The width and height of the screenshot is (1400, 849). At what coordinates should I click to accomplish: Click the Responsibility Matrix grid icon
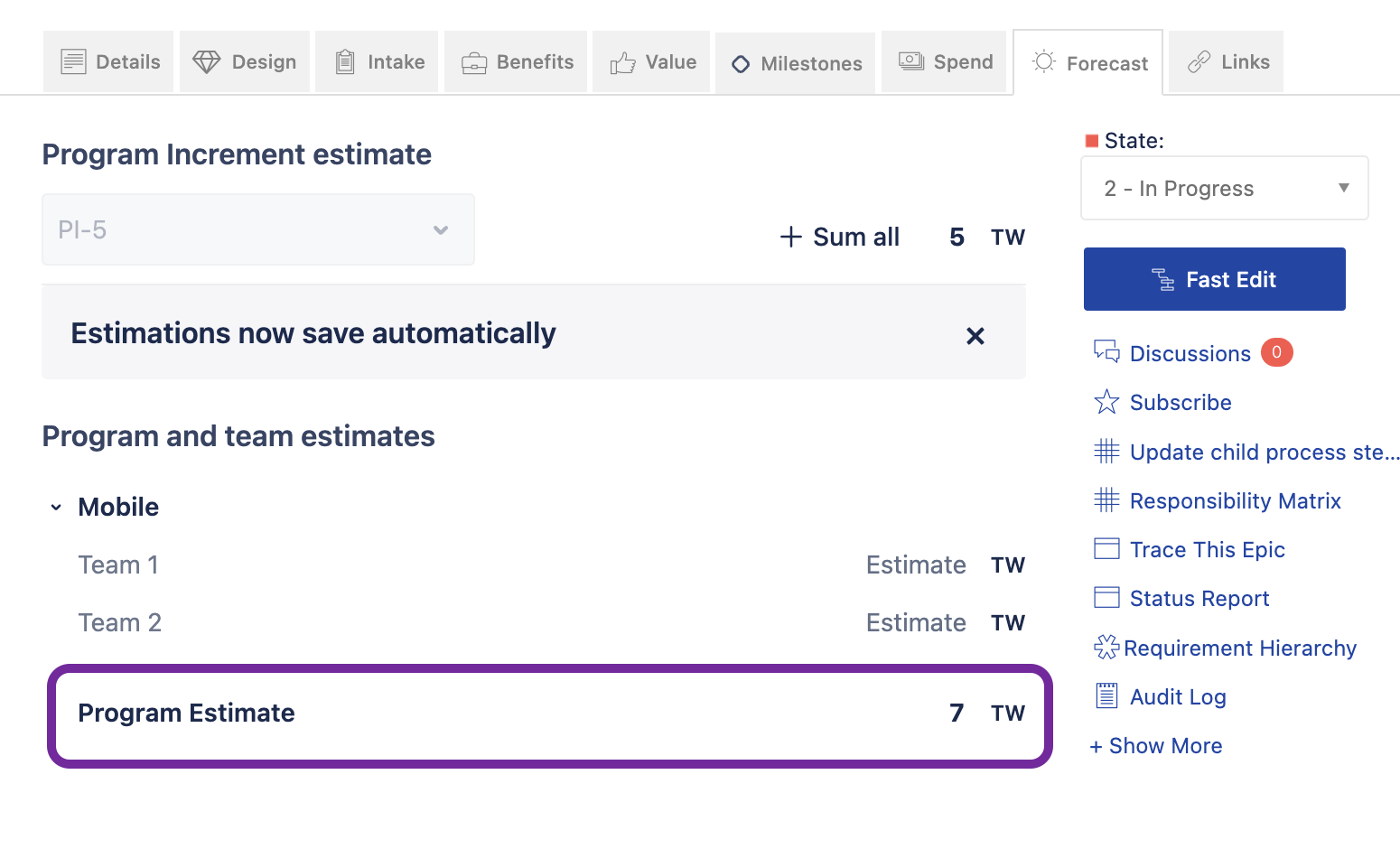point(1106,499)
